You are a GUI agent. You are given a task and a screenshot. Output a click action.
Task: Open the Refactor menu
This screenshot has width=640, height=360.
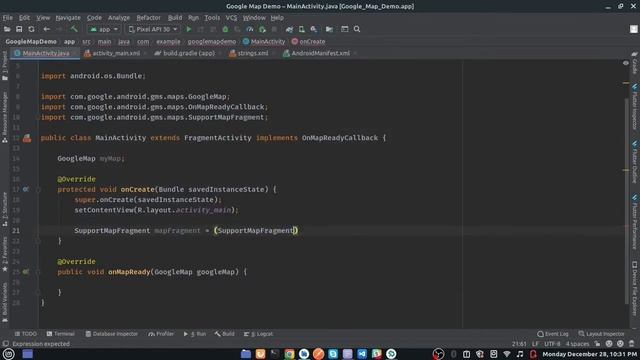point(148,18)
